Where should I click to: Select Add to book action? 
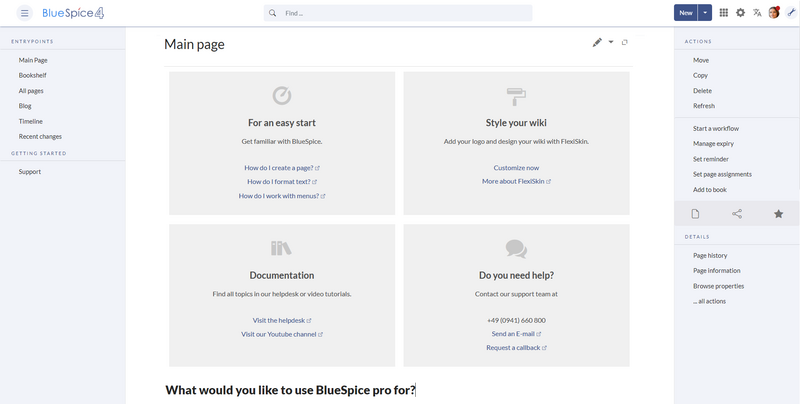[x=710, y=190]
